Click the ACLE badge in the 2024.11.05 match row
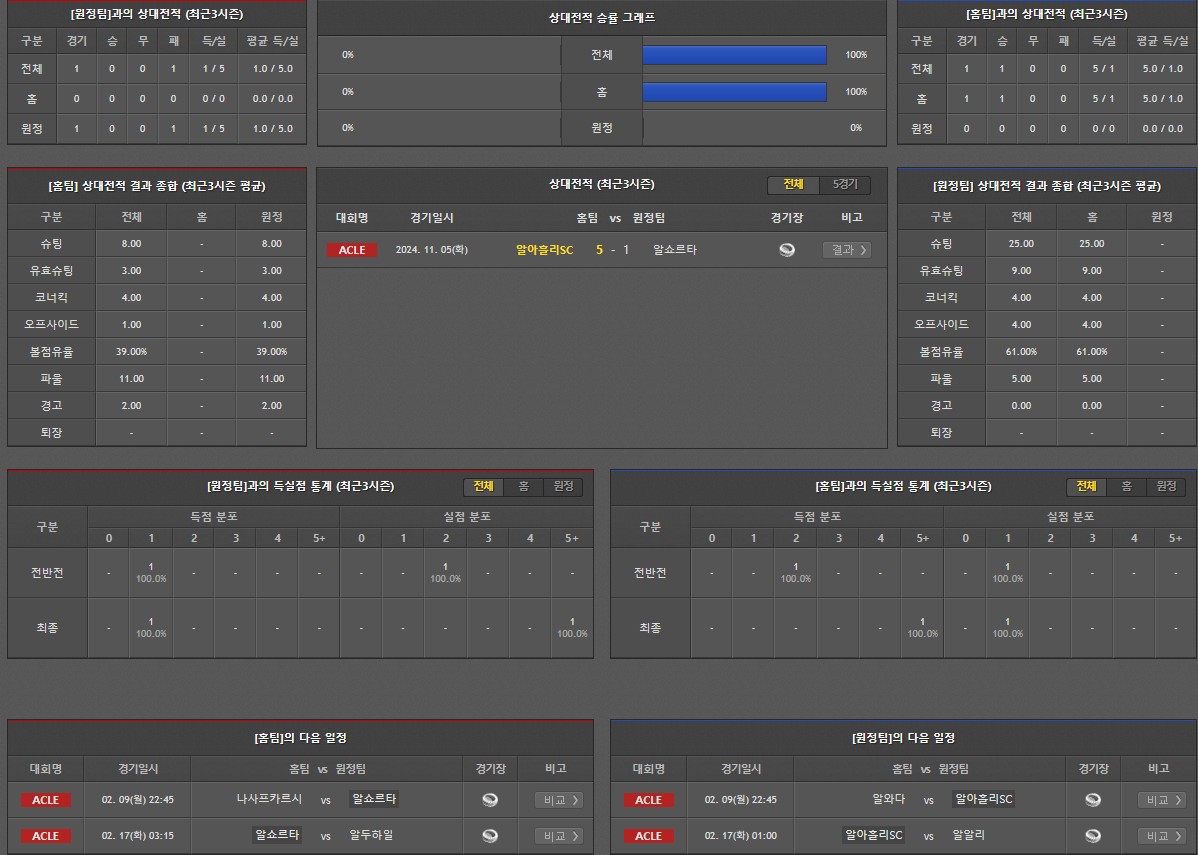Viewport: 1198px width, 855px height. (352, 250)
